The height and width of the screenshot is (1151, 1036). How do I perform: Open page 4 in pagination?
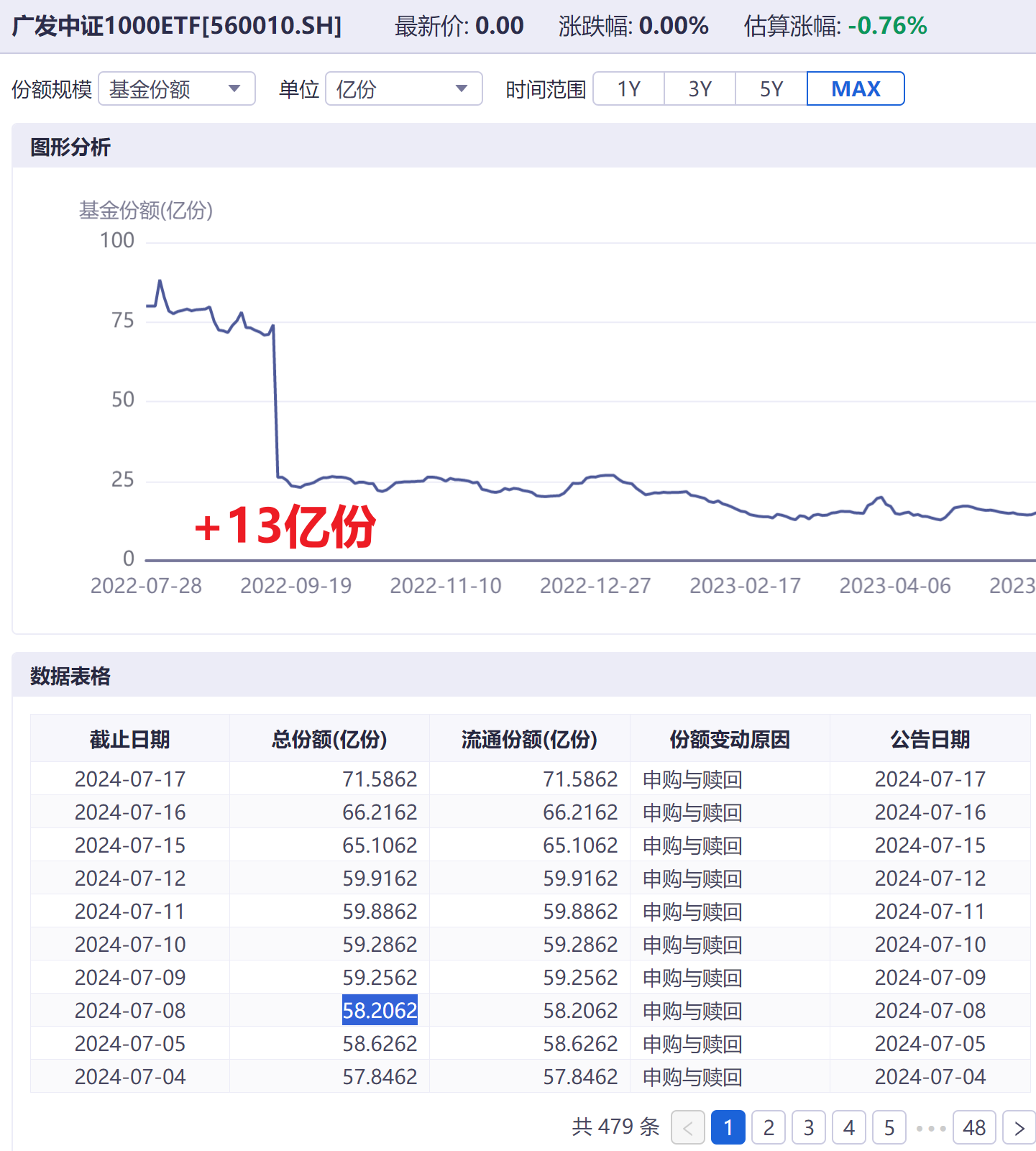click(x=849, y=1128)
